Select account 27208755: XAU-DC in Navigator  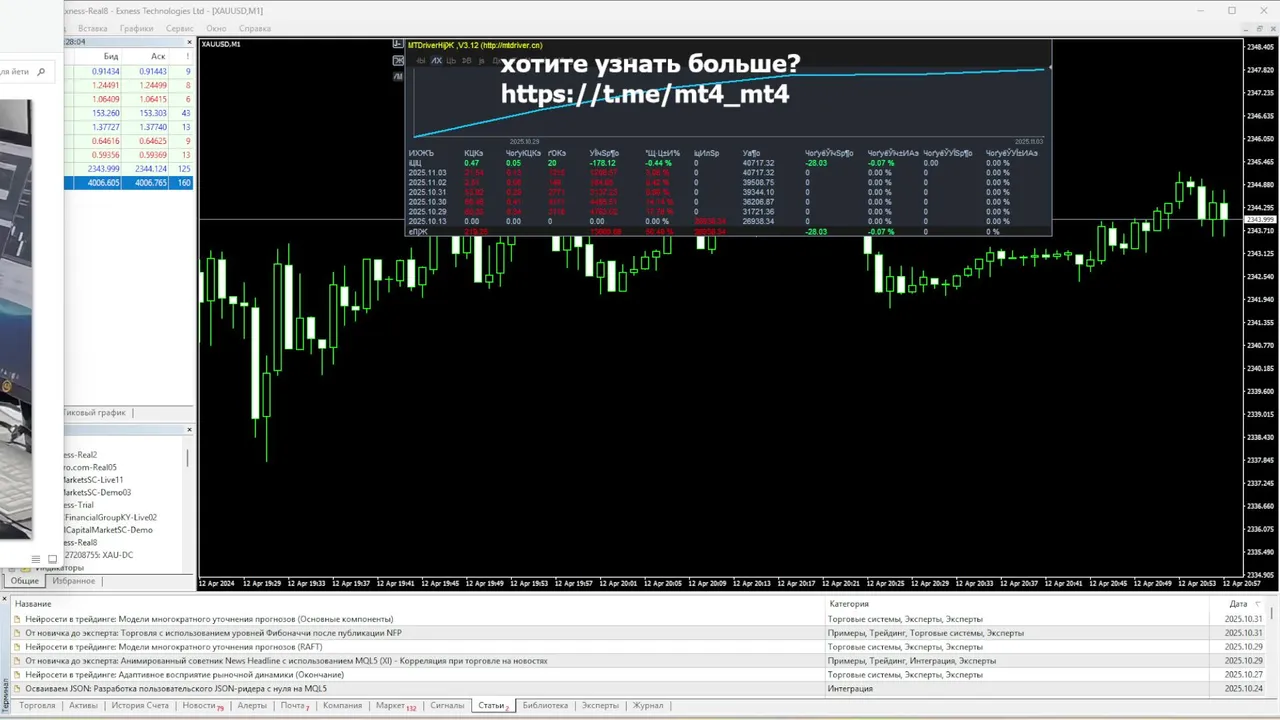[x=98, y=555]
